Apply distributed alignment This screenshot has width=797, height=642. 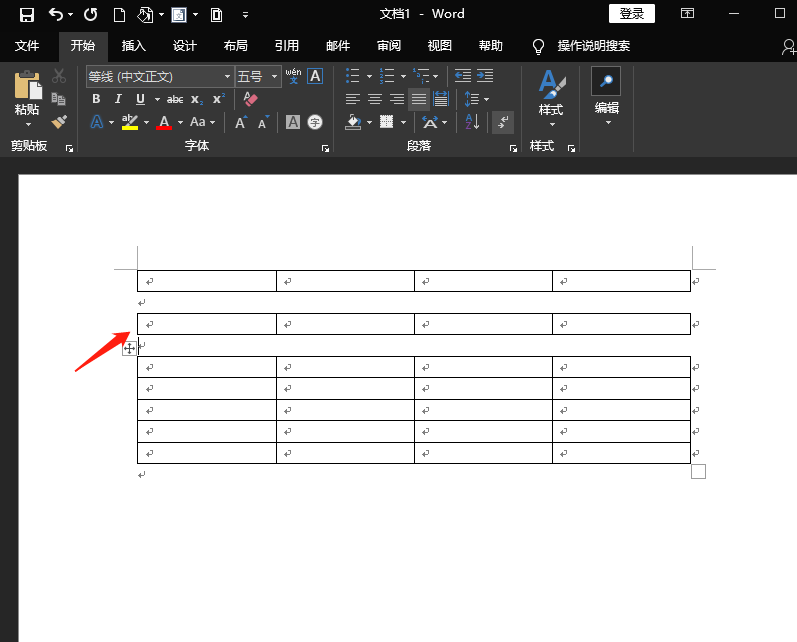[x=441, y=99]
